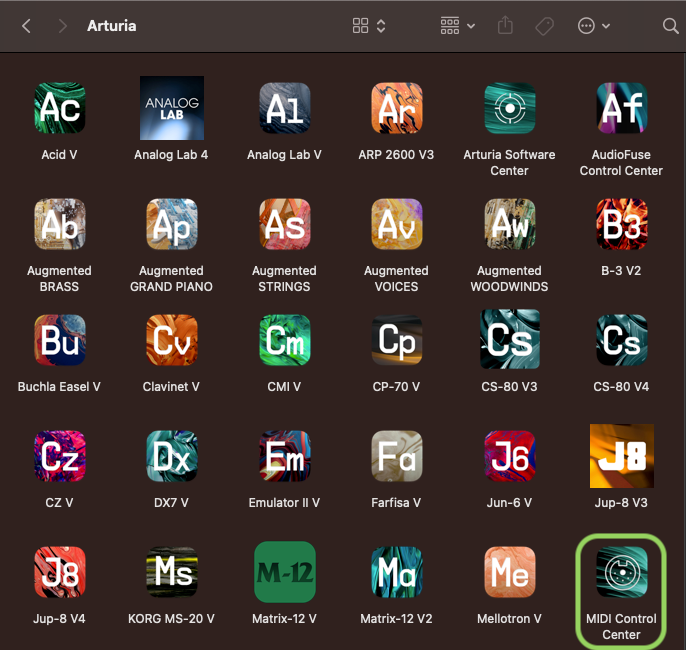Select the Acid V application icon
This screenshot has height=650, width=686.
59,109
